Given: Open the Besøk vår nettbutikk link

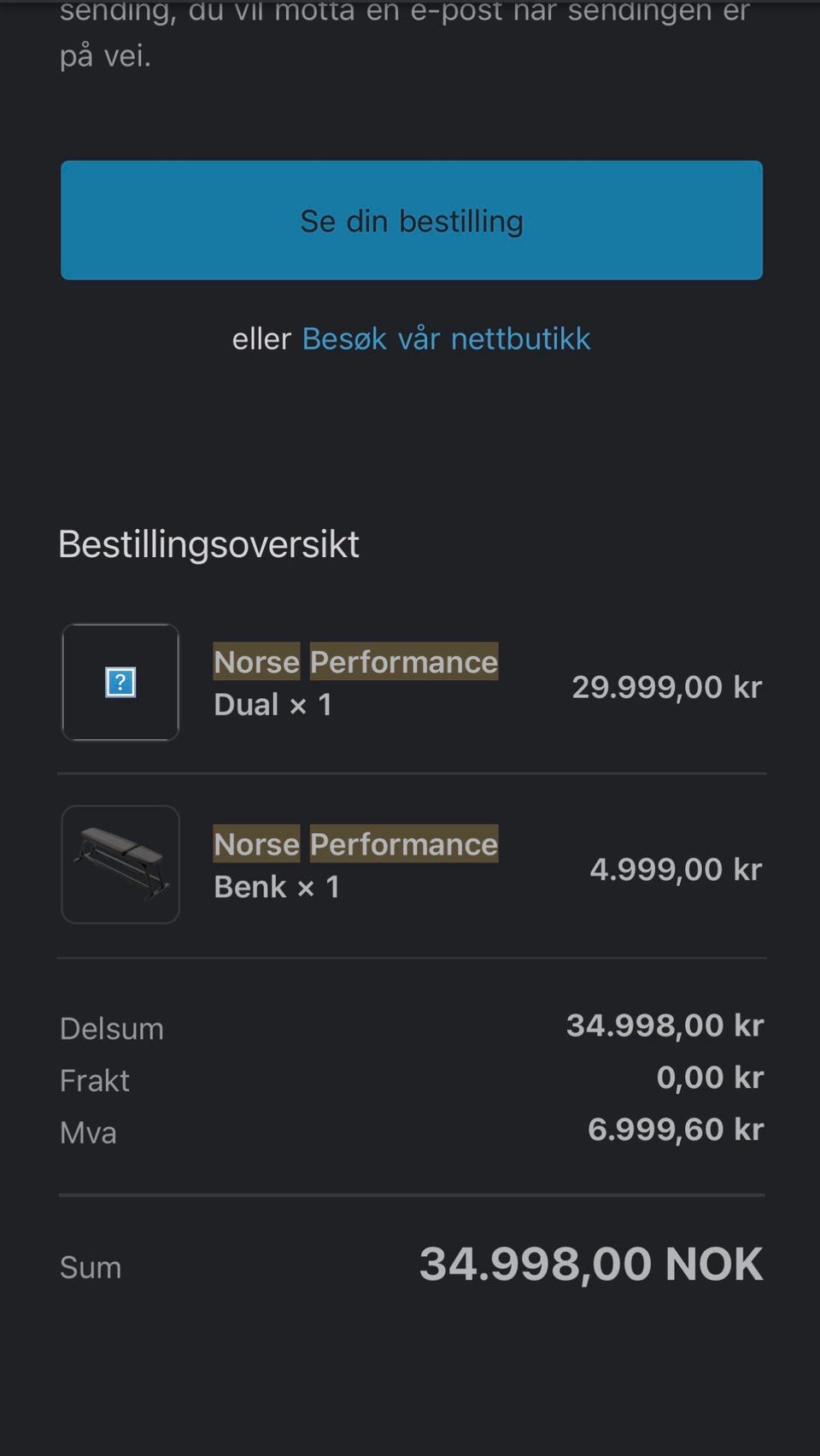Looking at the screenshot, I should tap(446, 339).
